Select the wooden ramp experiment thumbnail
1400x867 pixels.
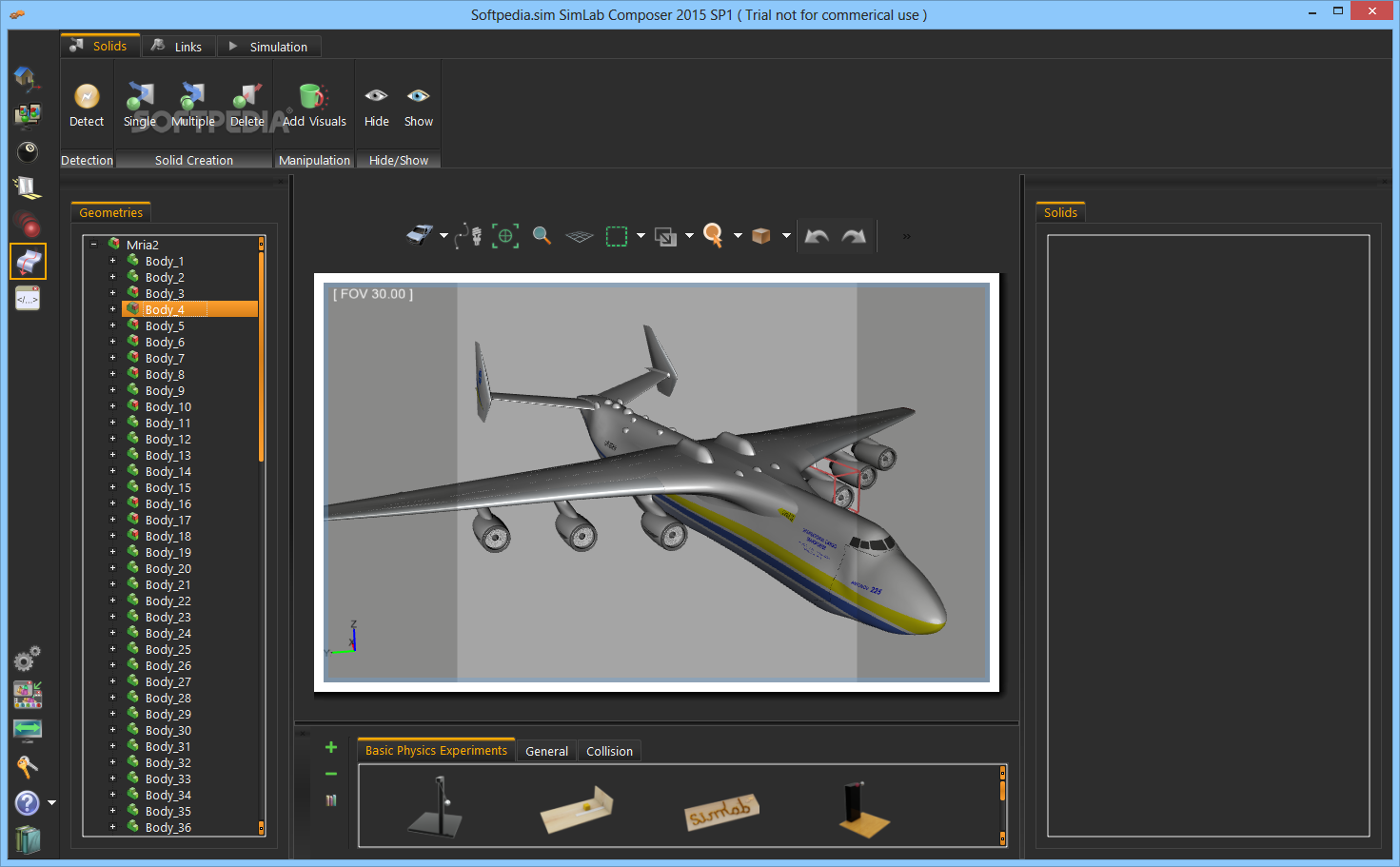coord(577,810)
